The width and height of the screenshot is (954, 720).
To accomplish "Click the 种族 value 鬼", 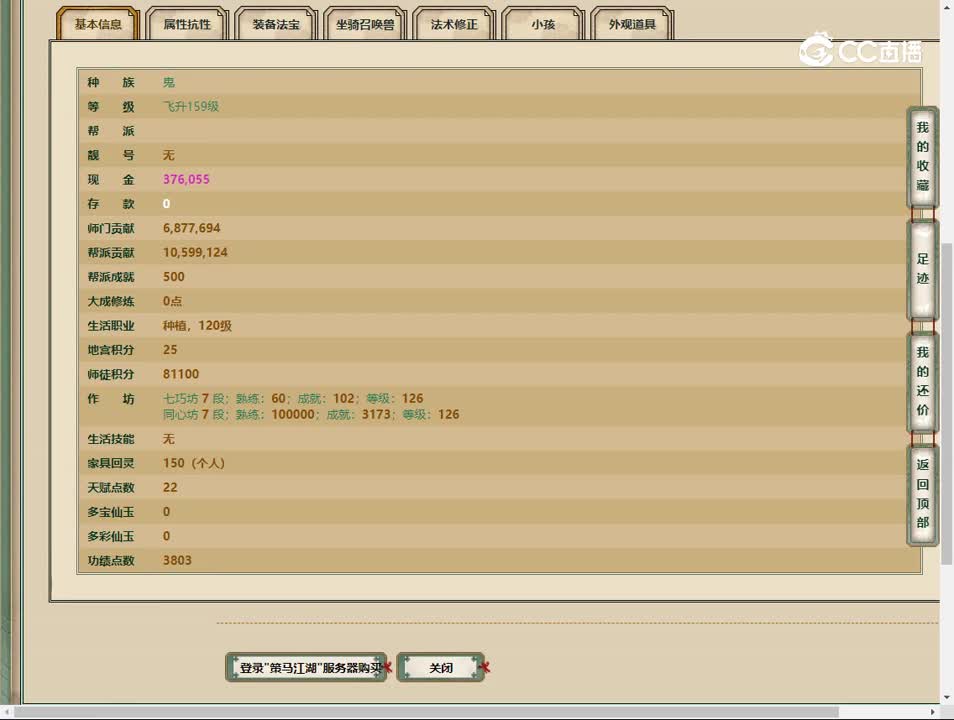I will [x=169, y=82].
